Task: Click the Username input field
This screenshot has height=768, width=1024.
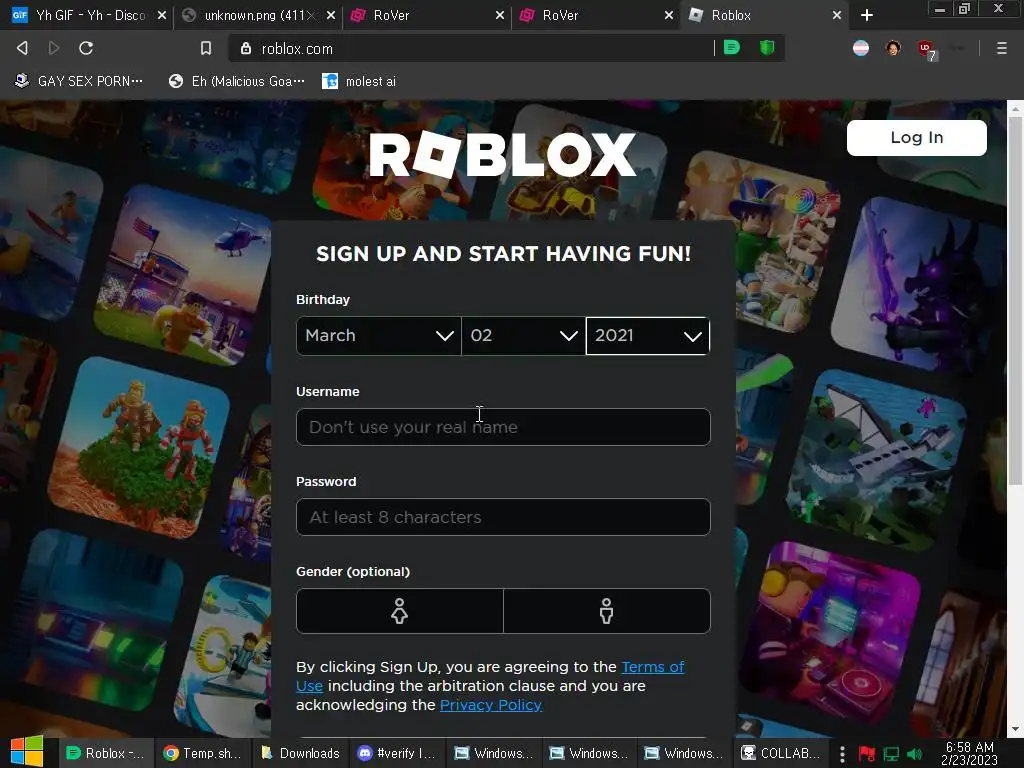Action: (503, 427)
